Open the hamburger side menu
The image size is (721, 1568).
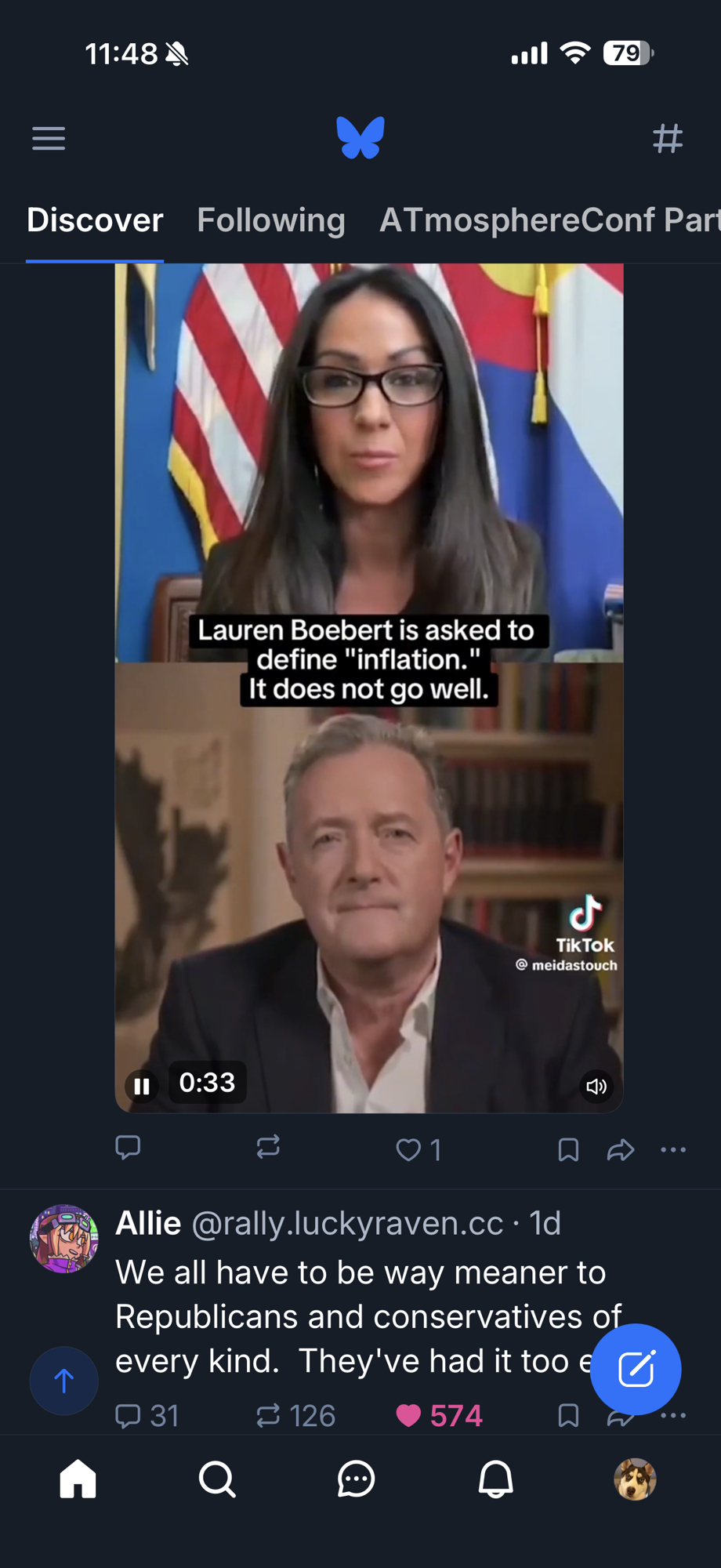point(49,139)
